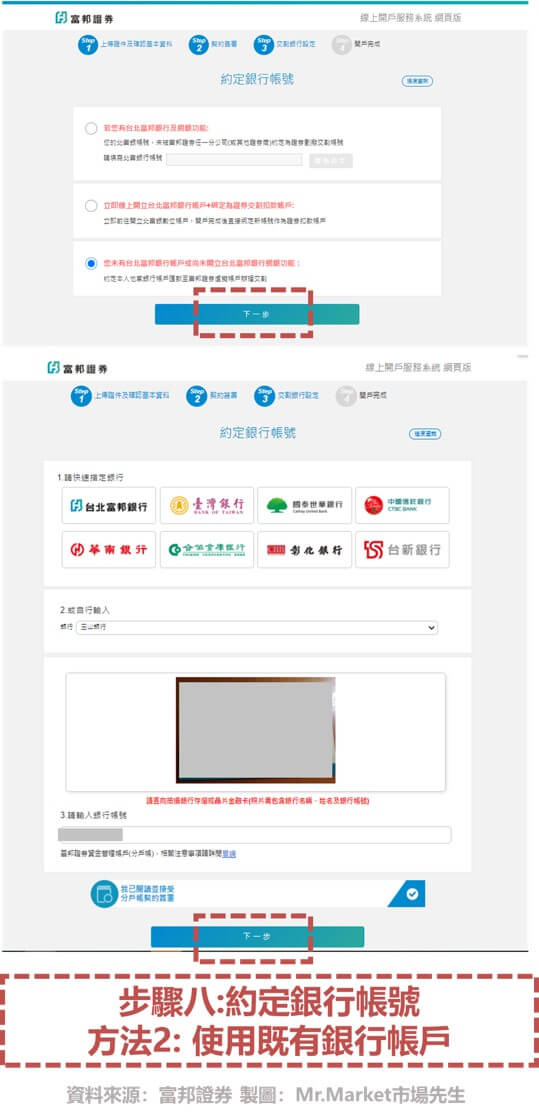Choose 彰化銀行 bank tile
This screenshot has width=539, height=1117.
pos(305,549)
